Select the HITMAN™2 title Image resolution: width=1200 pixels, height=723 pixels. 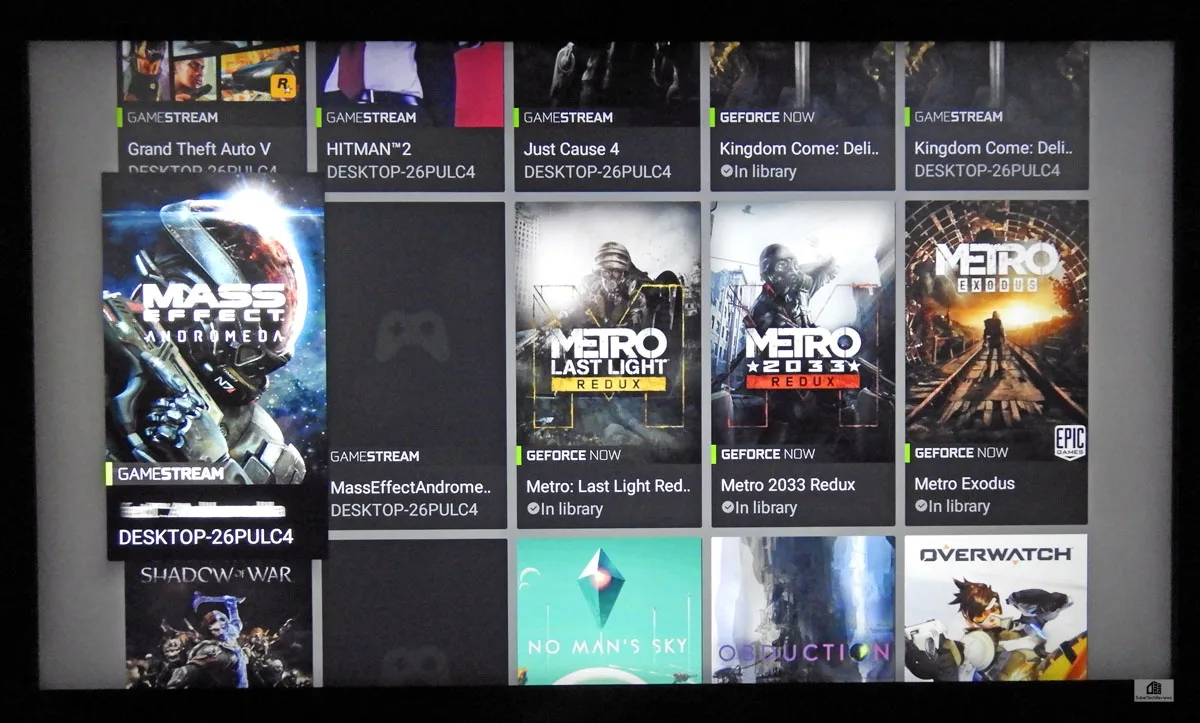pos(369,148)
